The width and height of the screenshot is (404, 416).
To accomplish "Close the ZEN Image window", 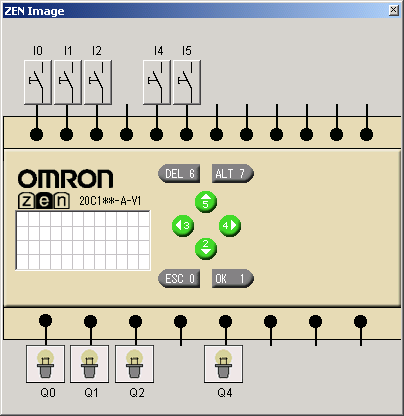I will pos(394,10).
